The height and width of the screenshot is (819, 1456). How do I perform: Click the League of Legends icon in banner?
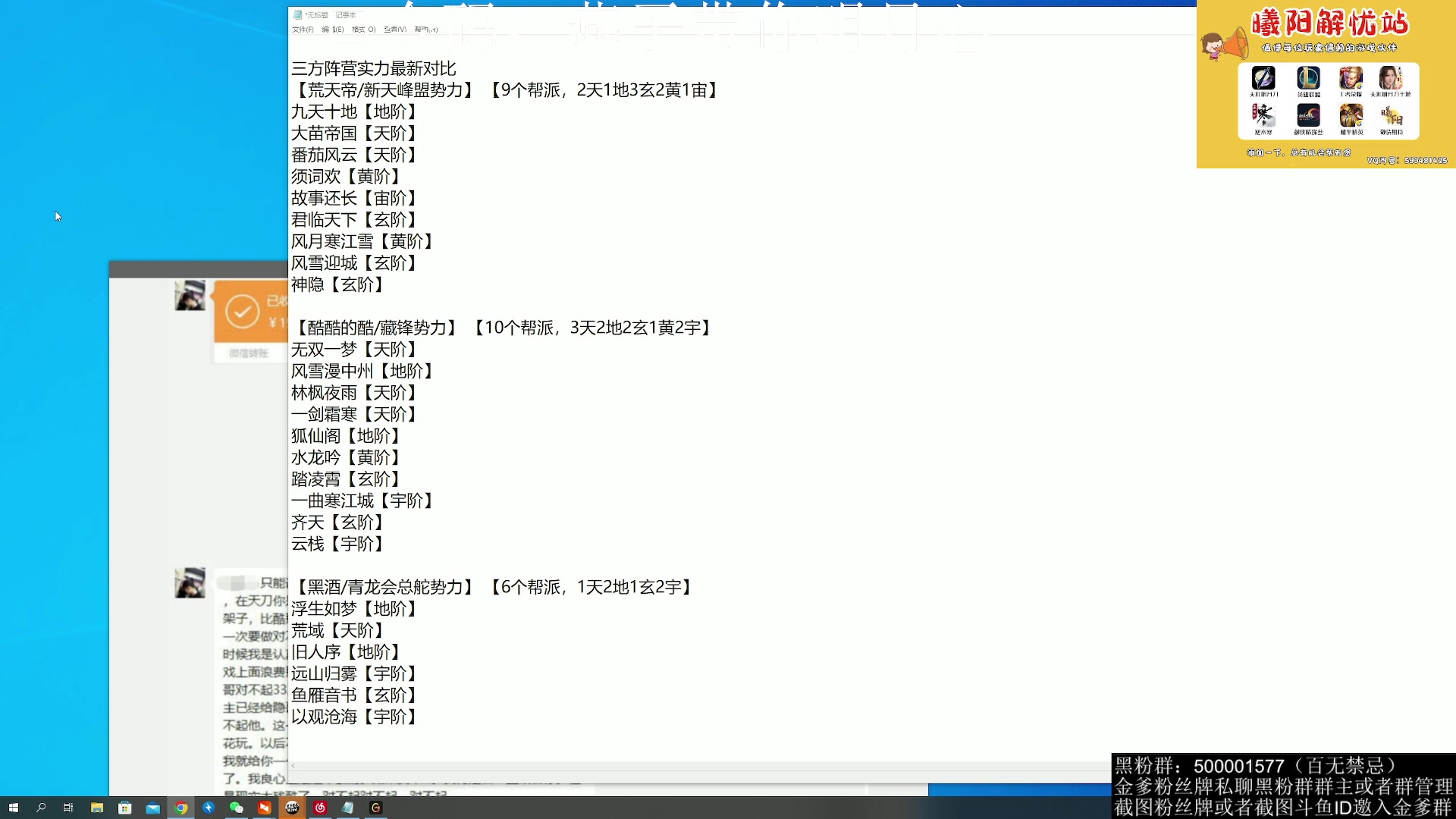(x=1308, y=78)
